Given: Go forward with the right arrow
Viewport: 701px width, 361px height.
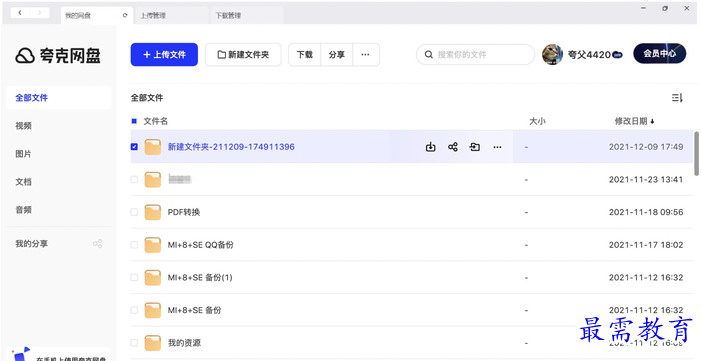Looking at the screenshot, I should 39,13.
